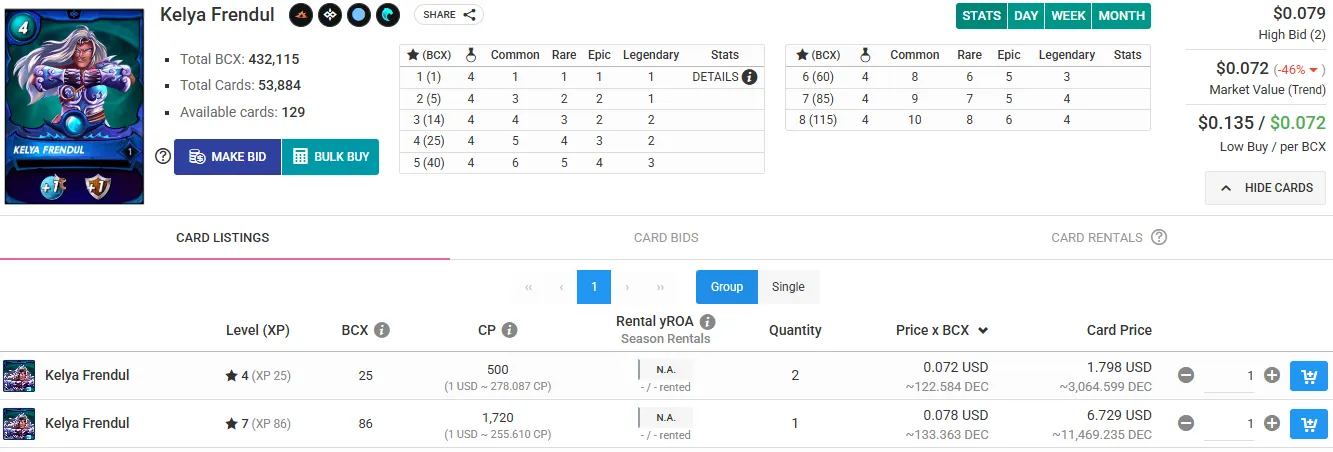Click the Kelya Frendul card image
The height and width of the screenshot is (452, 1333).
[x=75, y=104]
